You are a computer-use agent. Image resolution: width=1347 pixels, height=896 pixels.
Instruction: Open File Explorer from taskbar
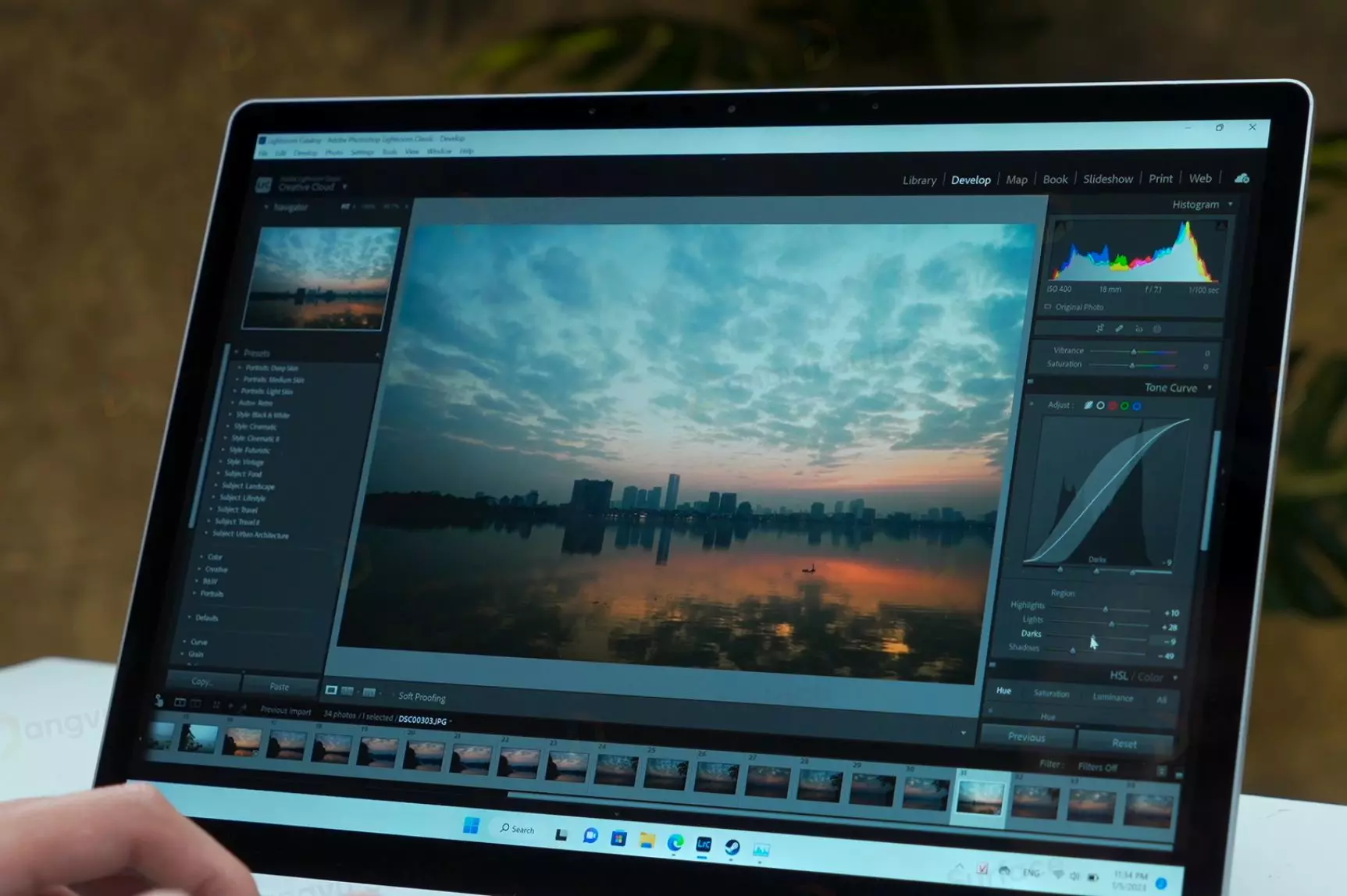pyautogui.click(x=647, y=840)
